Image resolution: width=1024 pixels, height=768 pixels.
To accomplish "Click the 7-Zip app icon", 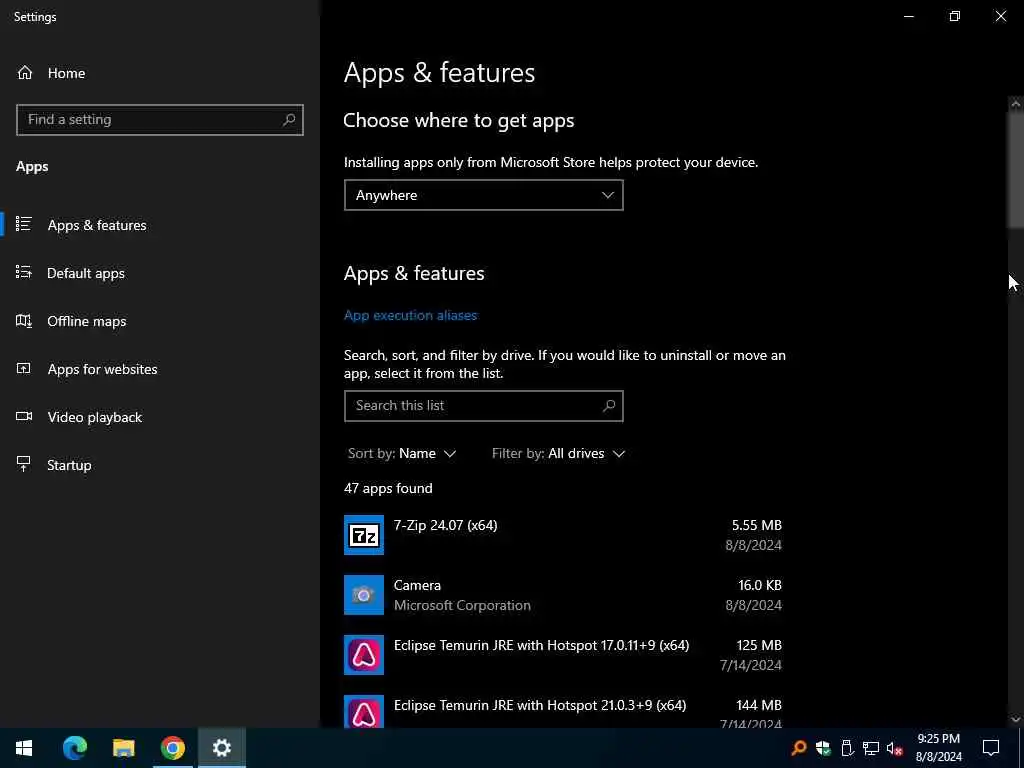I will click(x=364, y=535).
